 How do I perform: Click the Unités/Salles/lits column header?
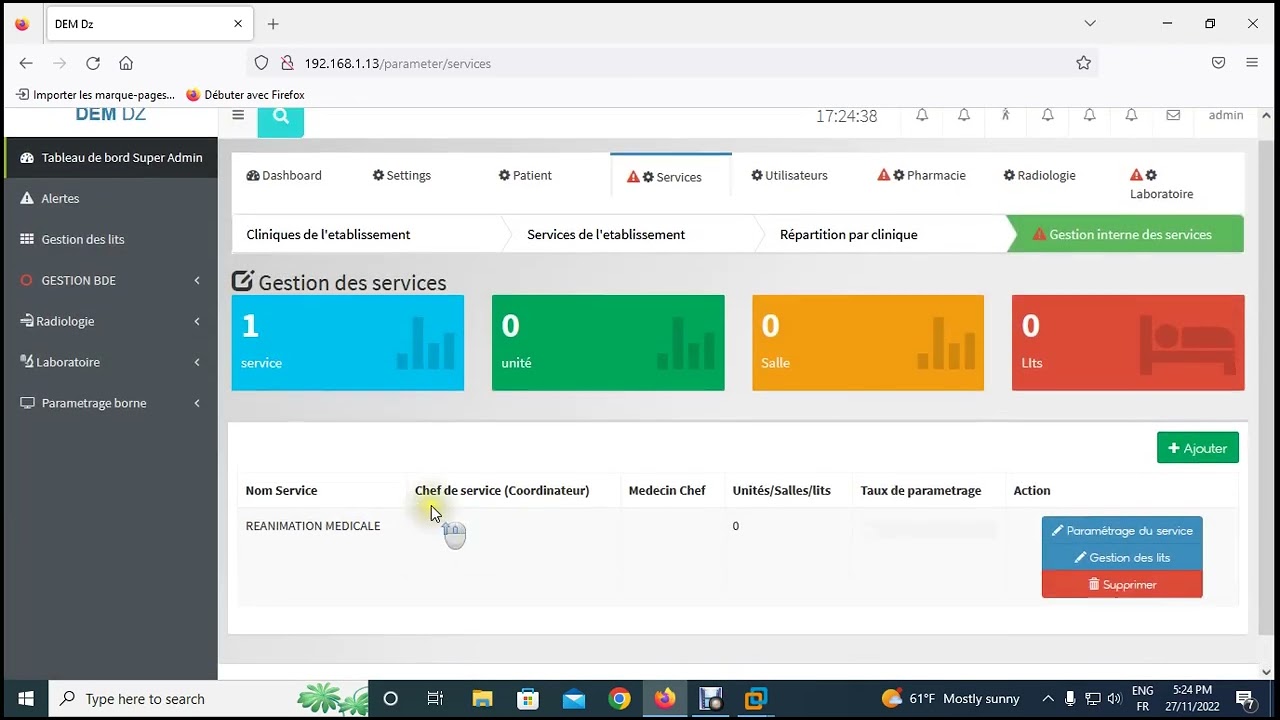(782, 490)
